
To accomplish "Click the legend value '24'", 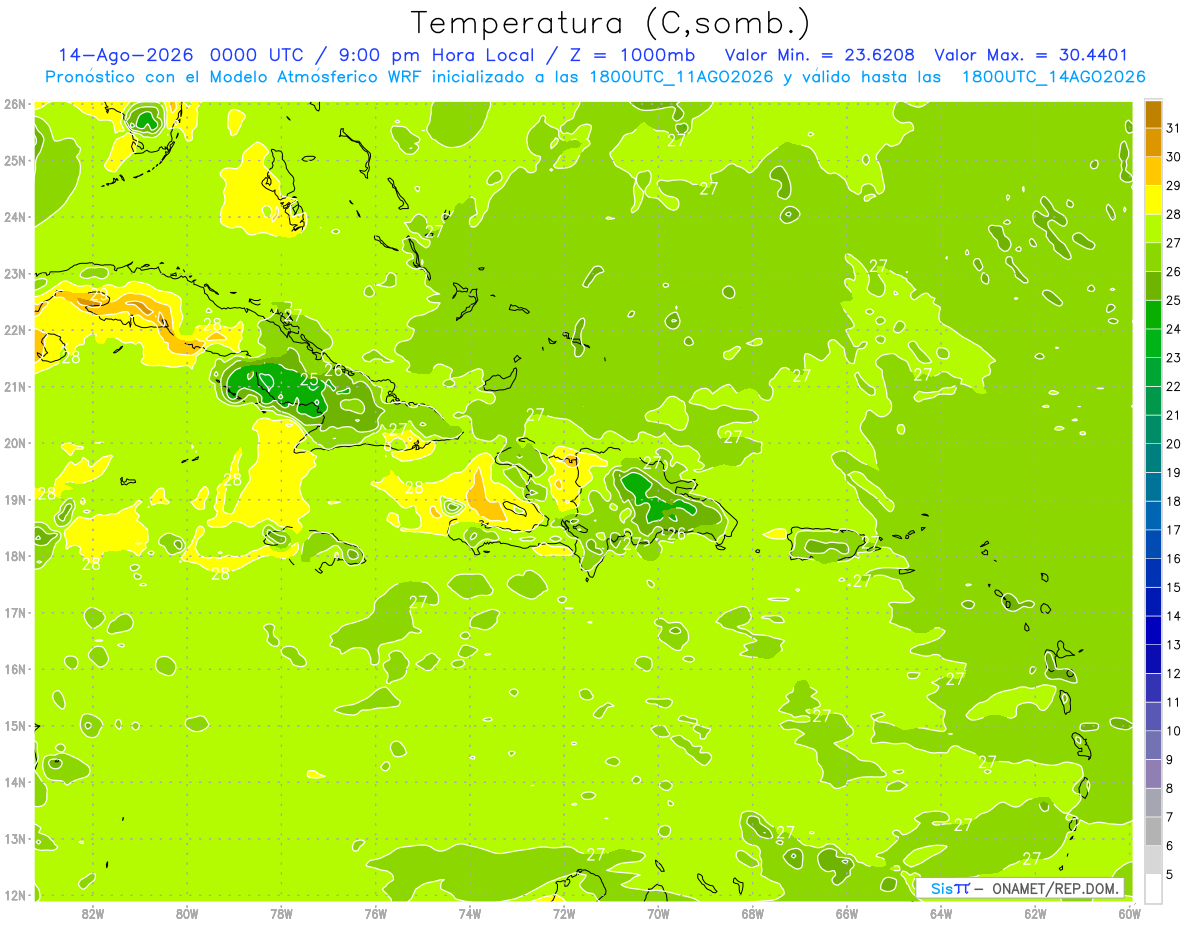I will [1173, 328].
